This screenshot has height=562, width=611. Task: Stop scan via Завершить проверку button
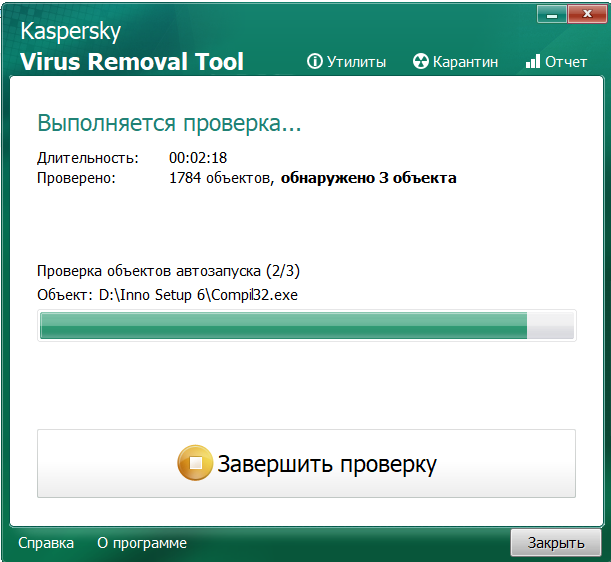306,463
